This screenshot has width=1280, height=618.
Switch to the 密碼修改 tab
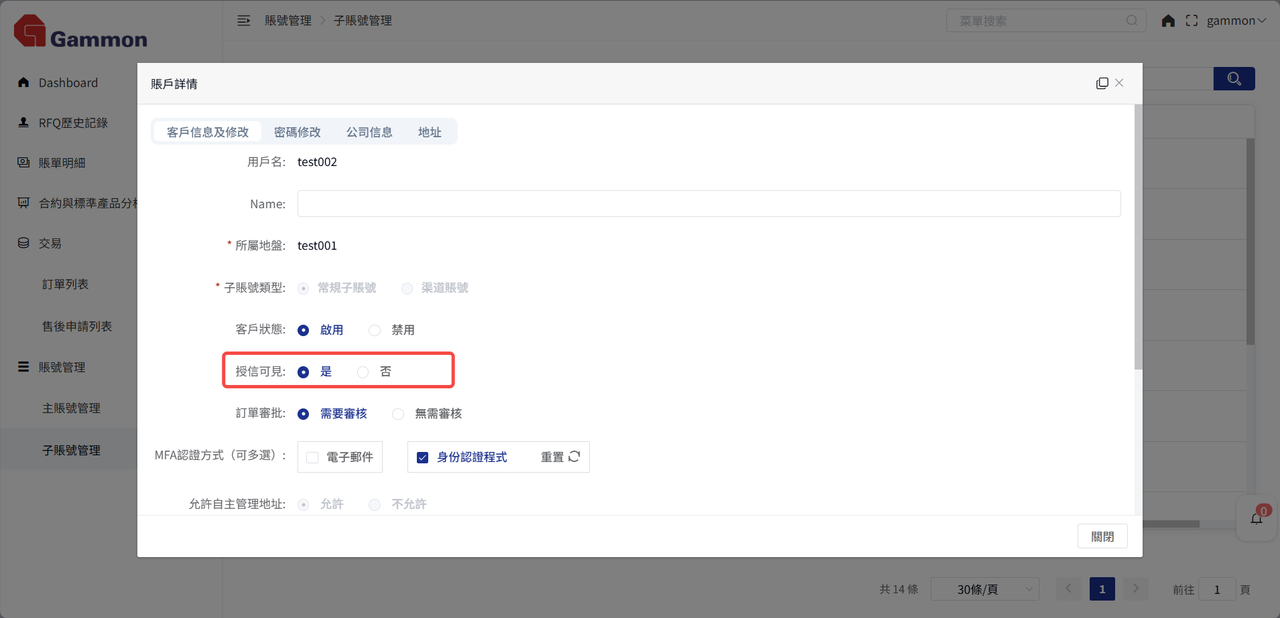coord(297,132)
